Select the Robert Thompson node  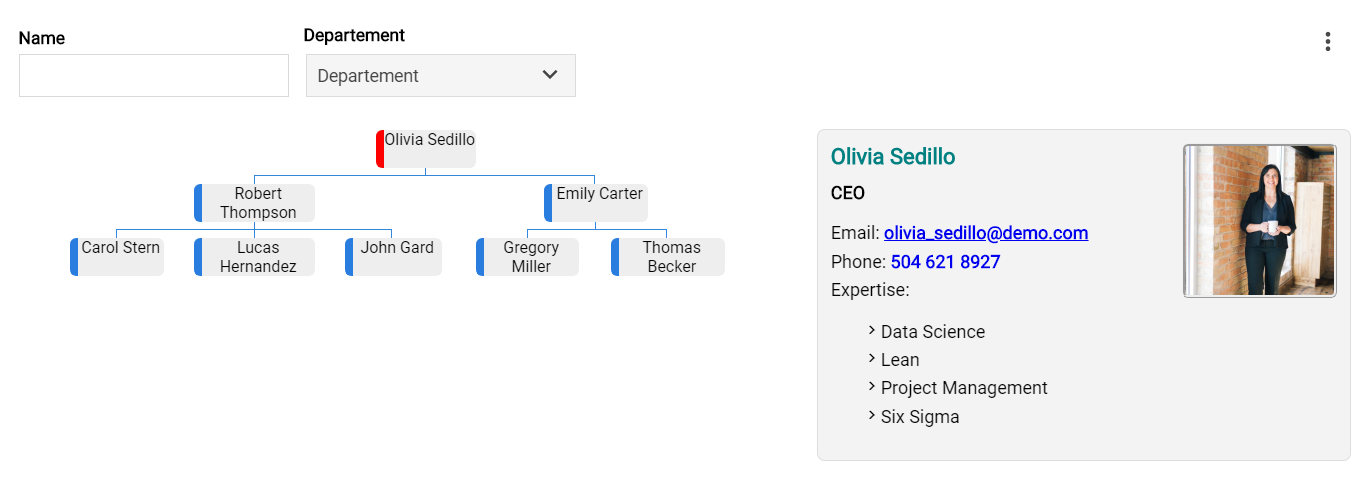258,202
